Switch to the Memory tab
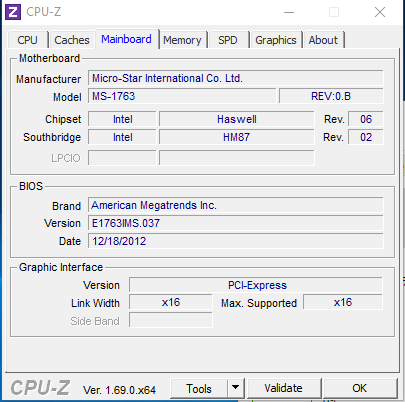Viewport: 405px width, 402px height. pos(182,40)
